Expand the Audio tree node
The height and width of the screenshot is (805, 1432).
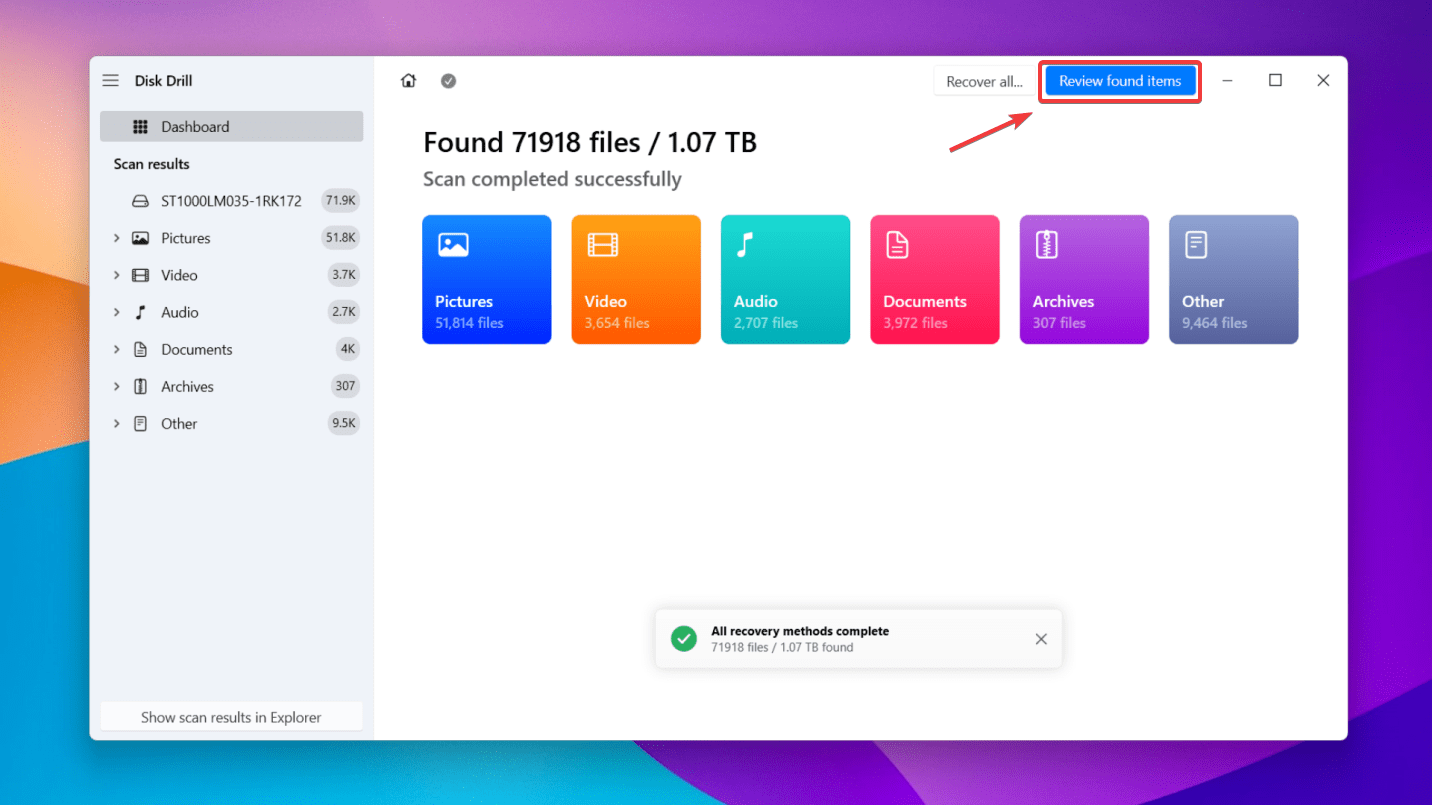coord(116,312)
